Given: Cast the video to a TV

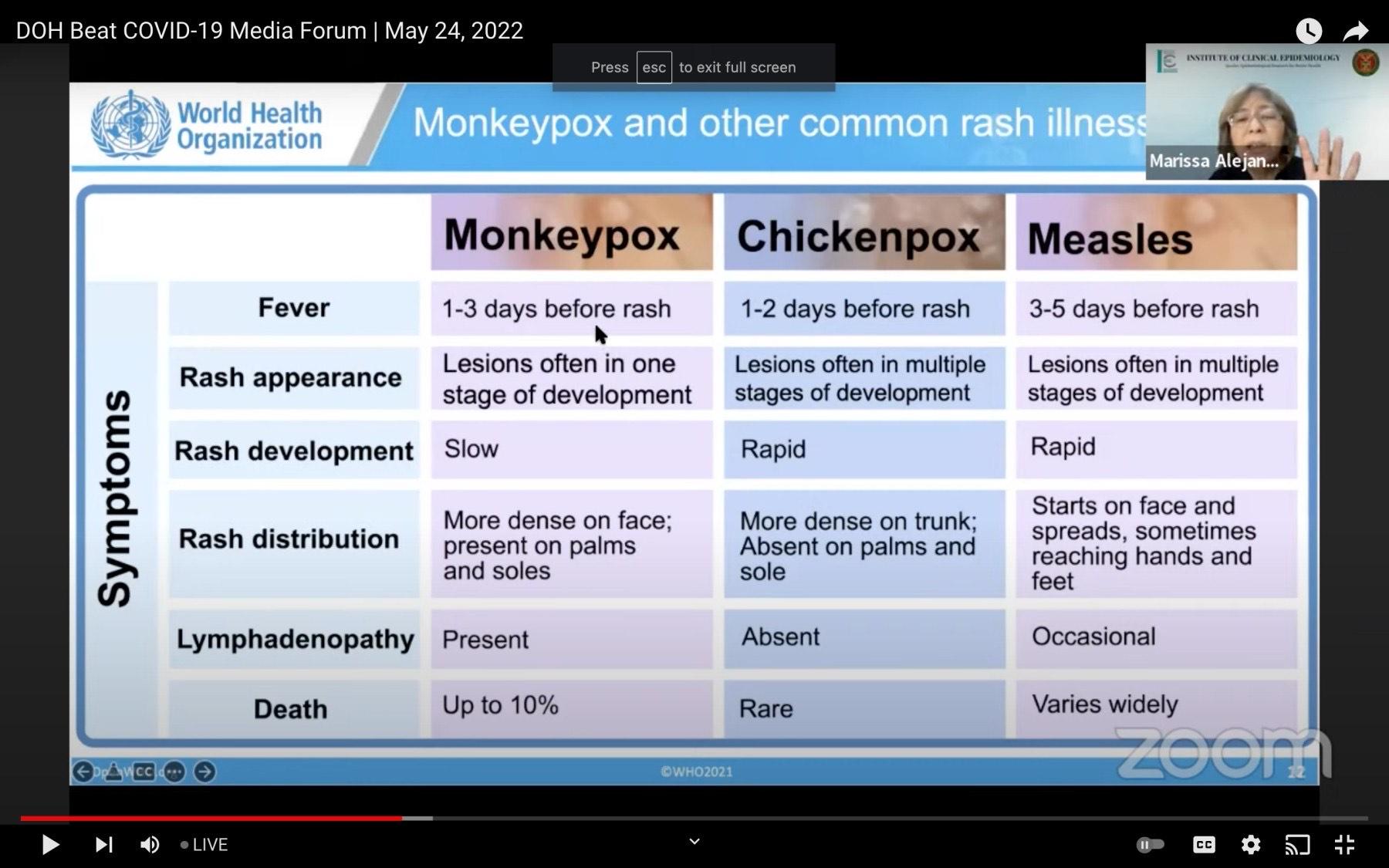Looking at the screenshot, I should [1297, 845].
